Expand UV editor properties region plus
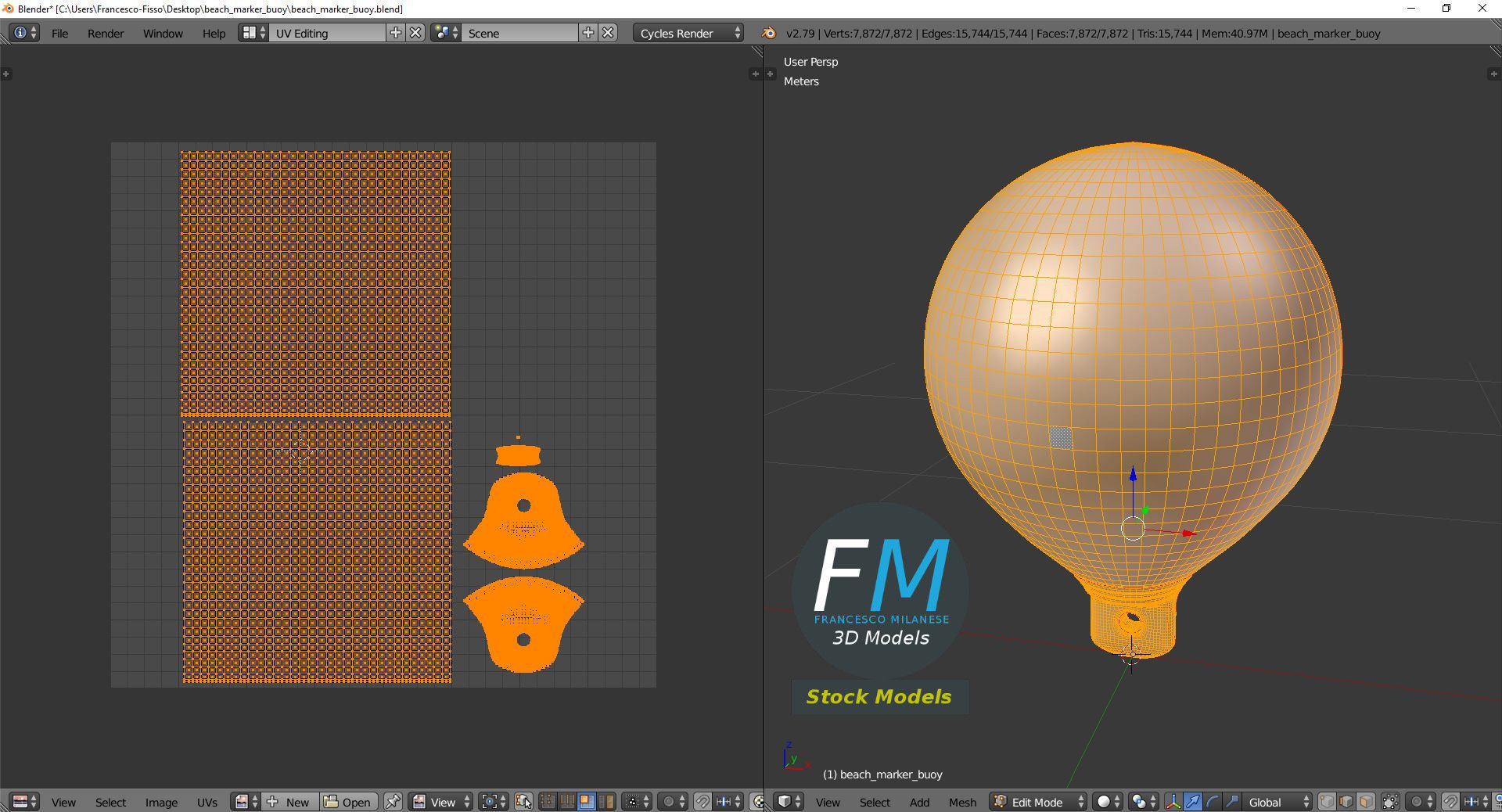 point(754,74)
